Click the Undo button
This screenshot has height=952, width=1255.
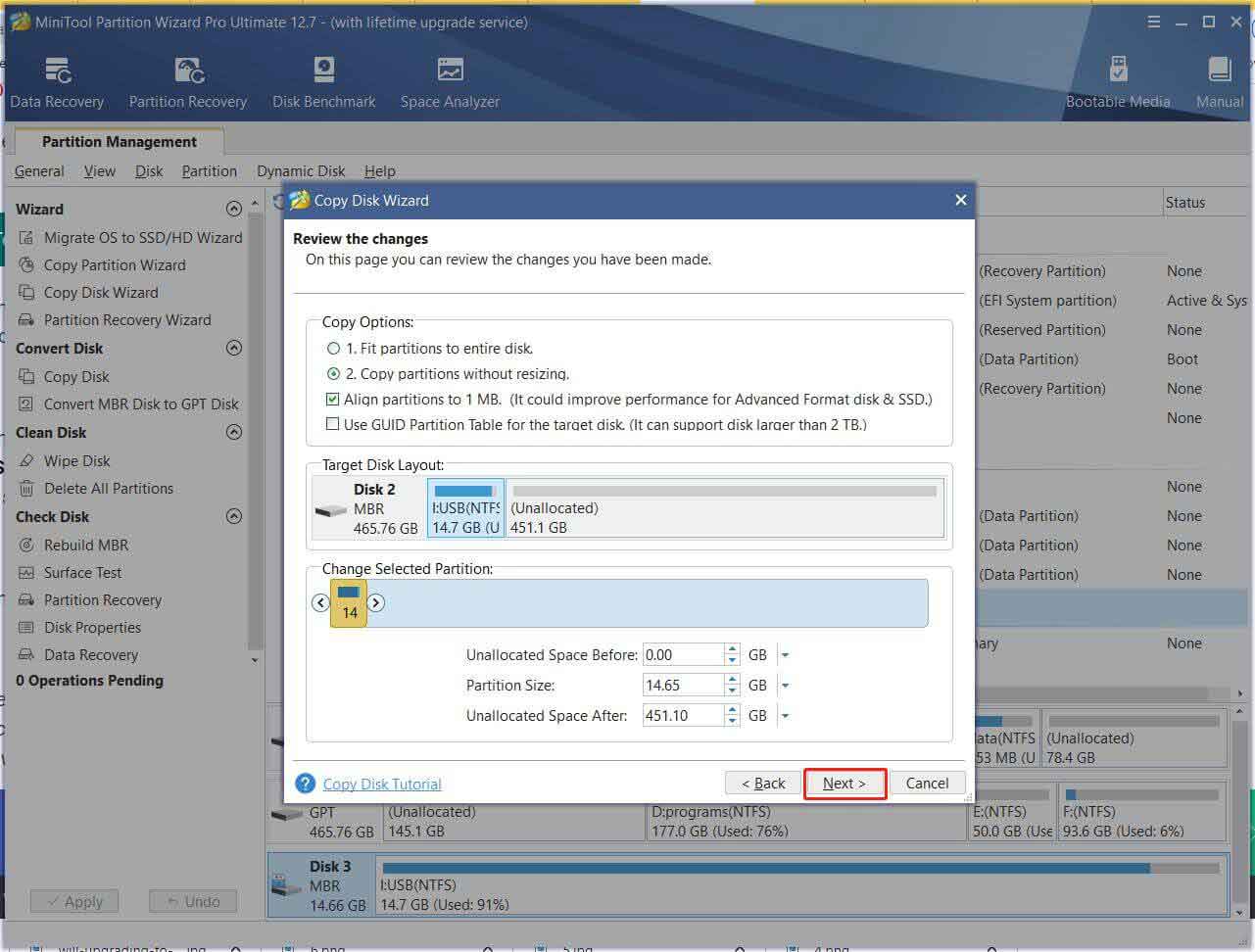pyautogui.click(x=192, y=901)
